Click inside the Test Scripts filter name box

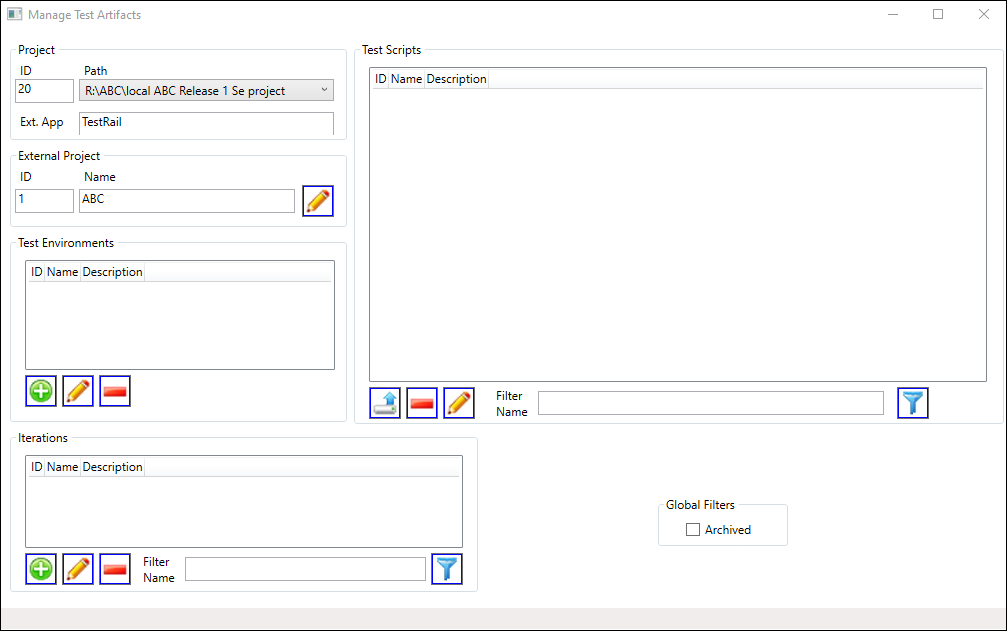[710, 402]
